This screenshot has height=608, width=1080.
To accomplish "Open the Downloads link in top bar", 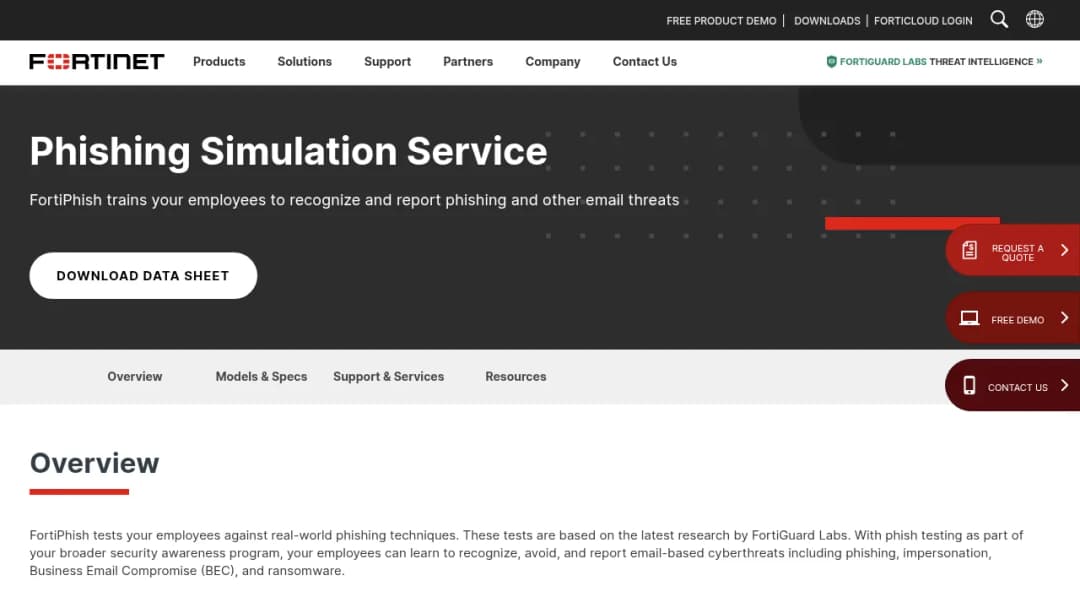I will [x=827, y=21].
